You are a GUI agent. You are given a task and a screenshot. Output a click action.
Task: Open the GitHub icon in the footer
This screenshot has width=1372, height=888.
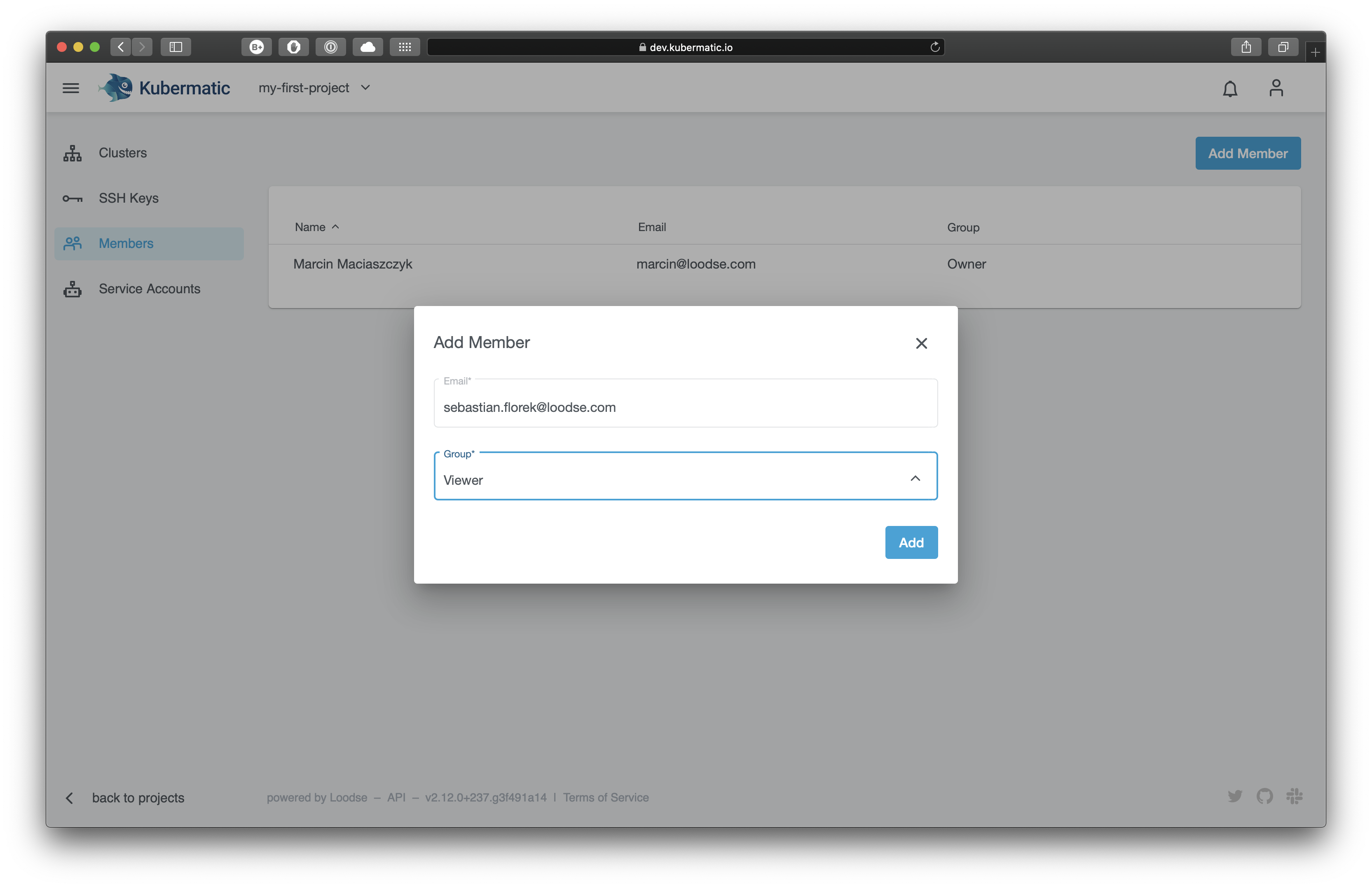pyautogui.click(x=1265, y=797)
